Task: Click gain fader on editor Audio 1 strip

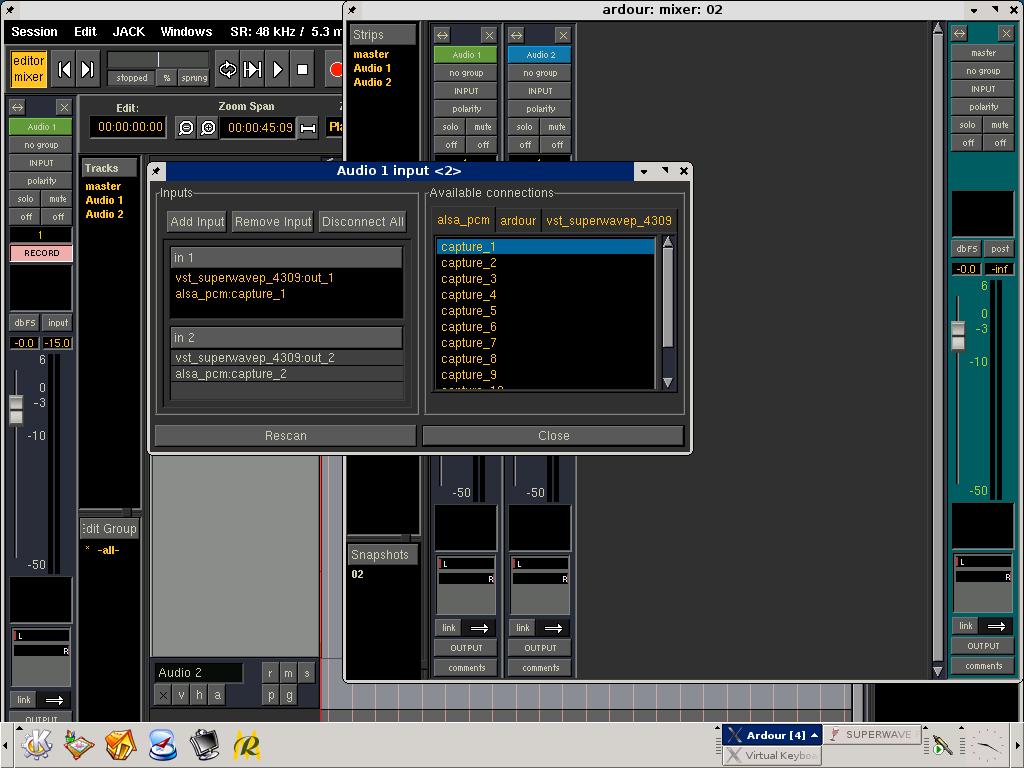Action: [16, 410]
